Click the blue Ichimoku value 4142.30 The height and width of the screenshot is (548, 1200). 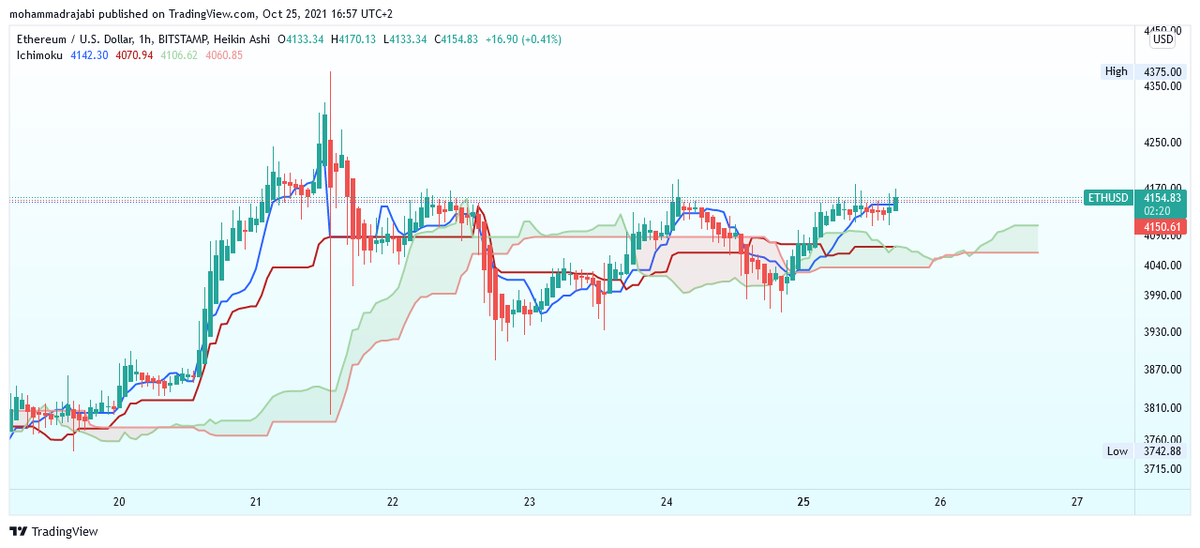coord(88,55)
